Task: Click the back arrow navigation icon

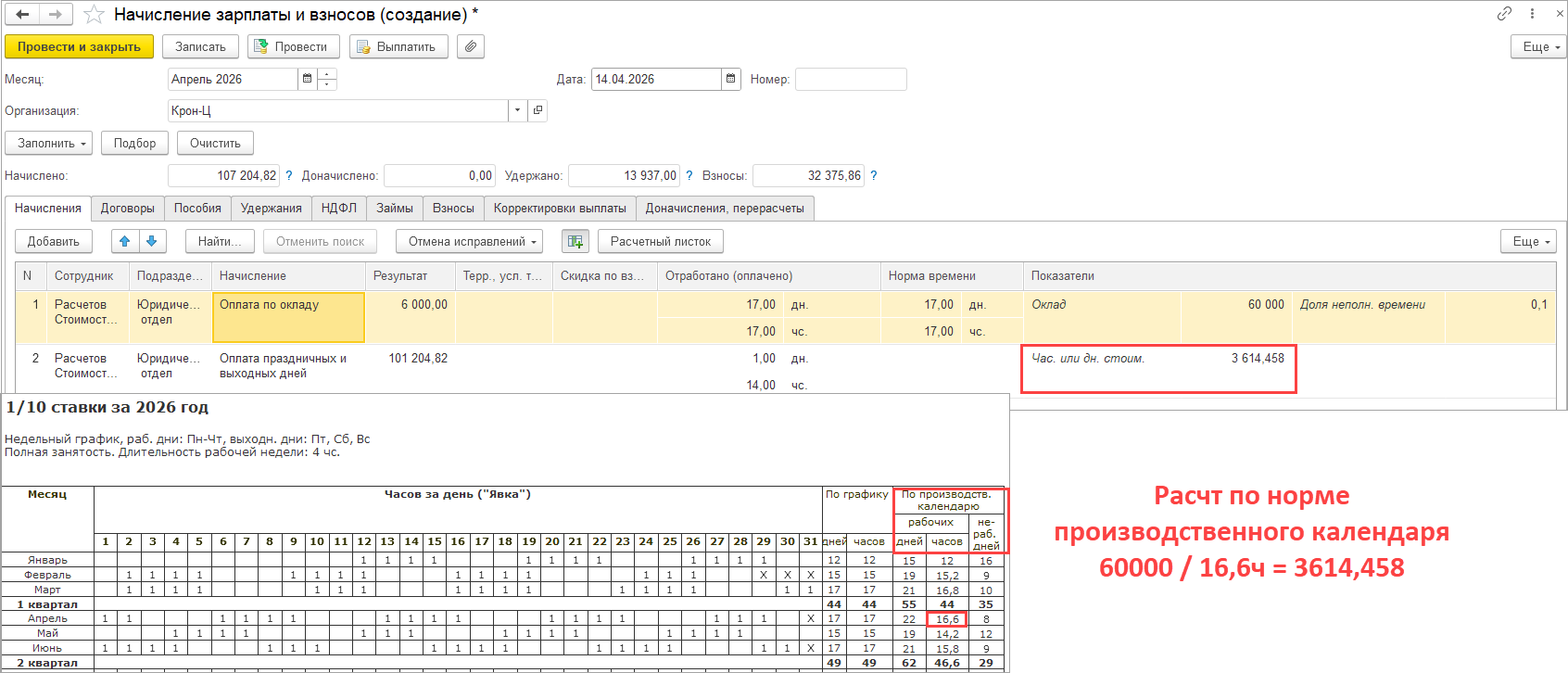Action: pos(23,15)
